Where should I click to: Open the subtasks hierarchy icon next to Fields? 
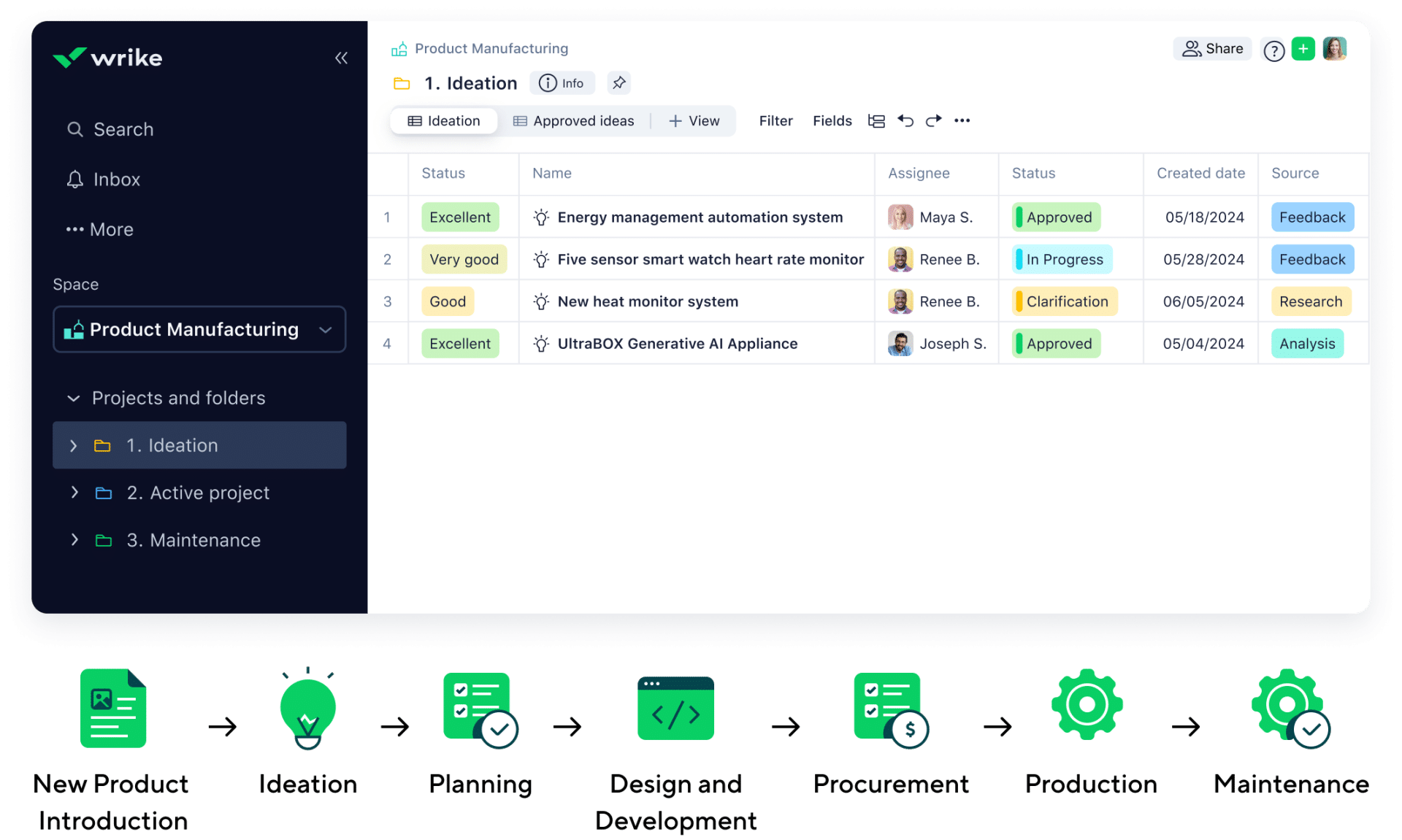pos(876,120)
